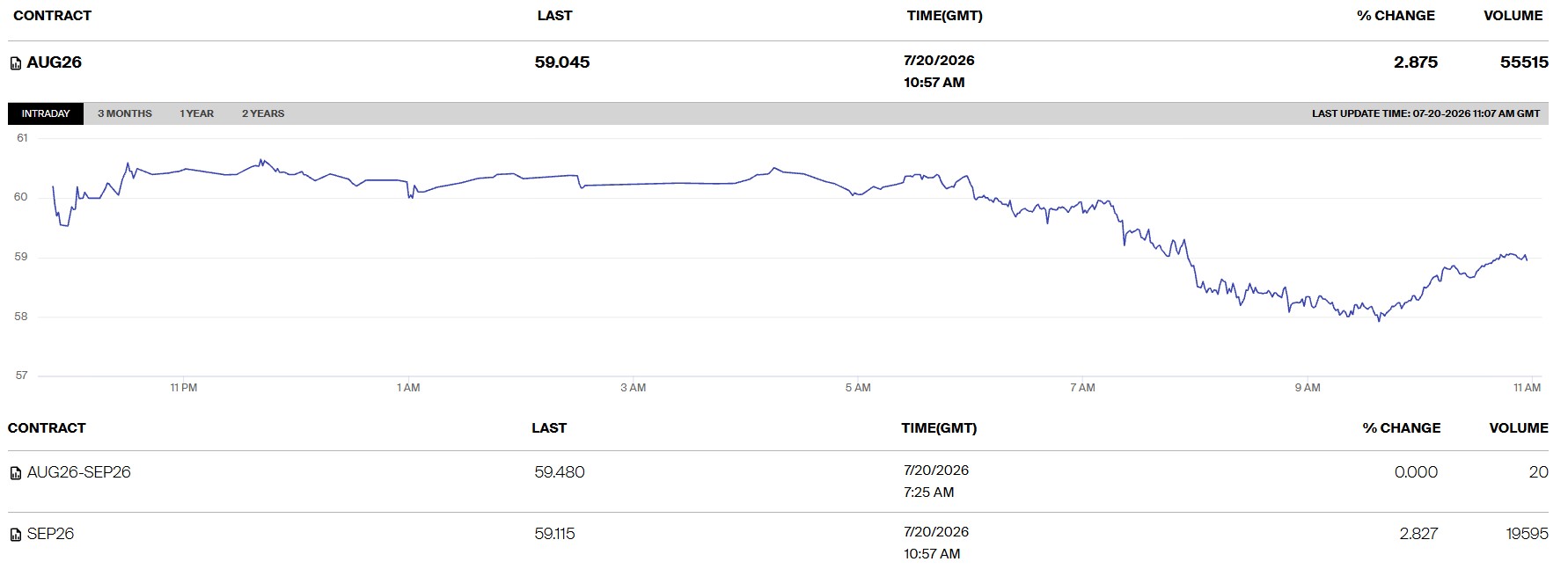Click the top CONTRACT column header
1568x569 pixels.
[53, 16]
